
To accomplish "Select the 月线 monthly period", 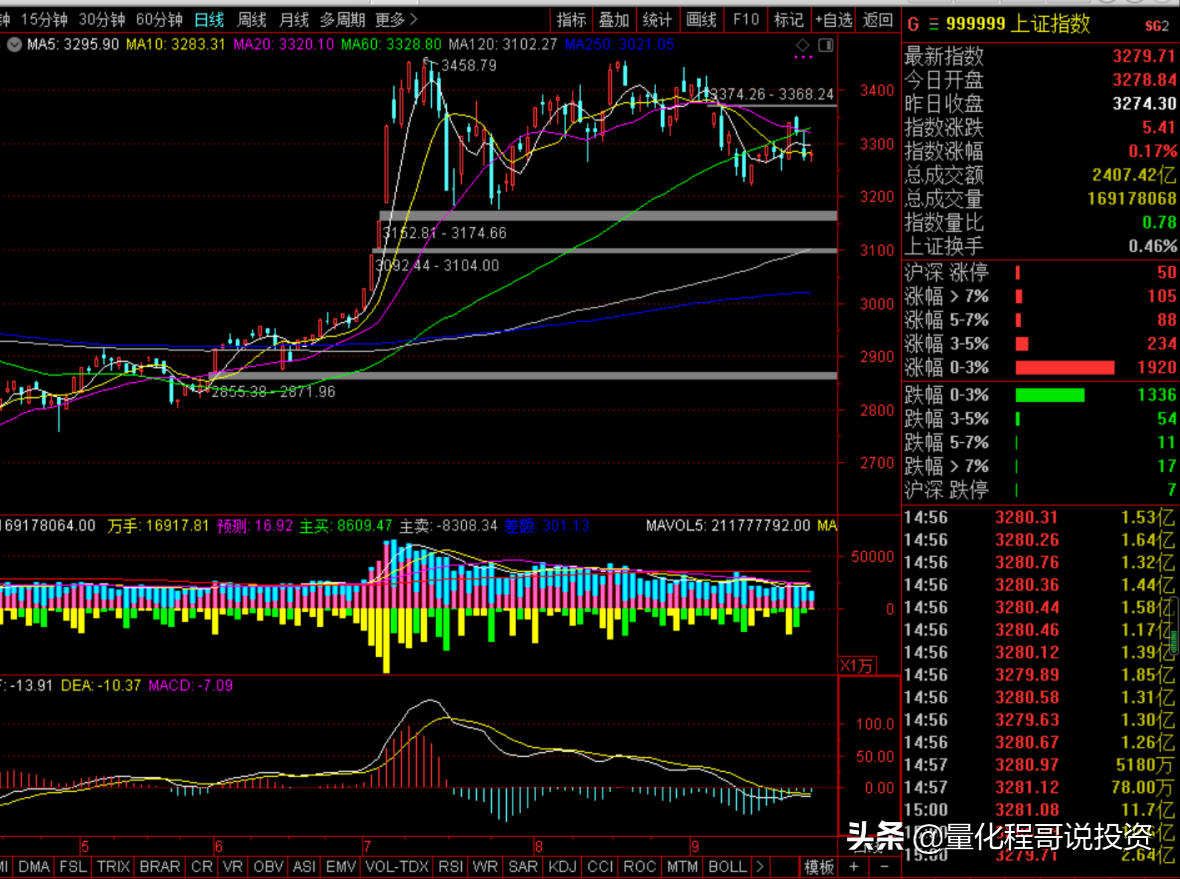I will click(293, 20).
